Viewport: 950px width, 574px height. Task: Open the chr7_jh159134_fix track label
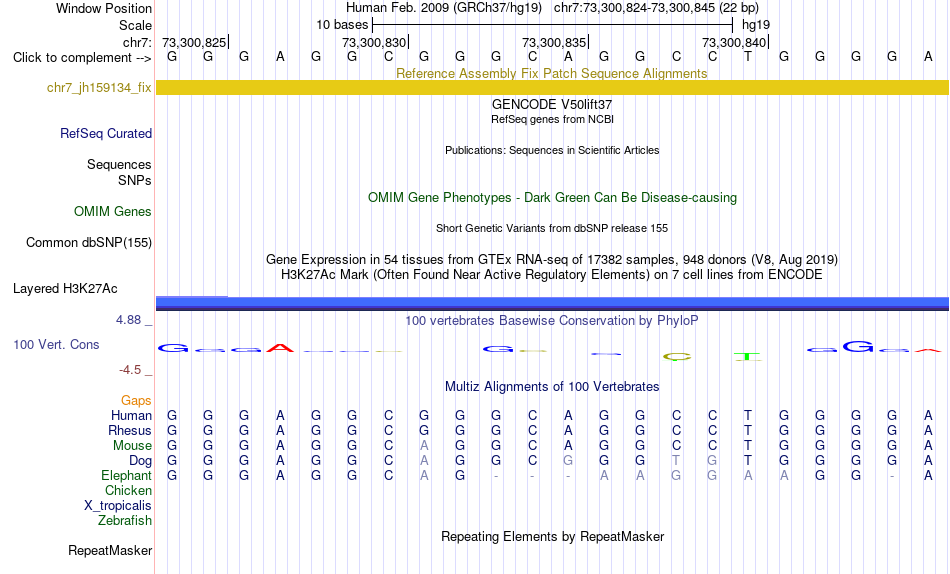(99, 87)
